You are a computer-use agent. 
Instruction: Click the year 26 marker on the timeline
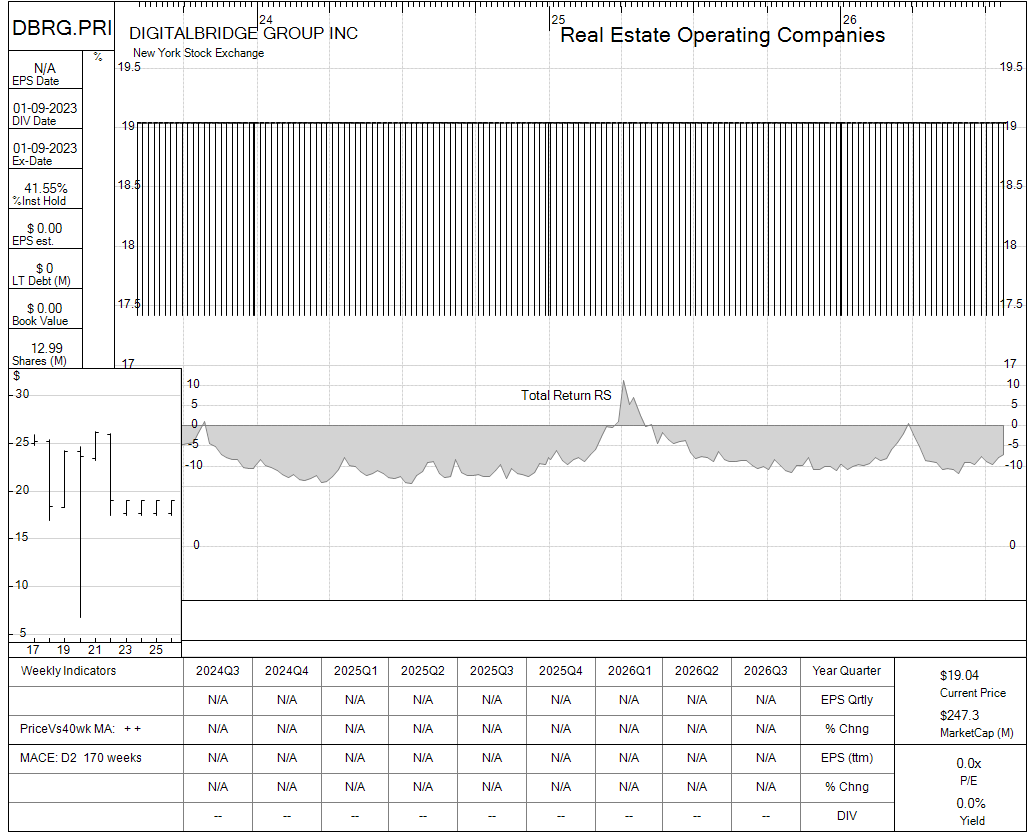(850, 20)
